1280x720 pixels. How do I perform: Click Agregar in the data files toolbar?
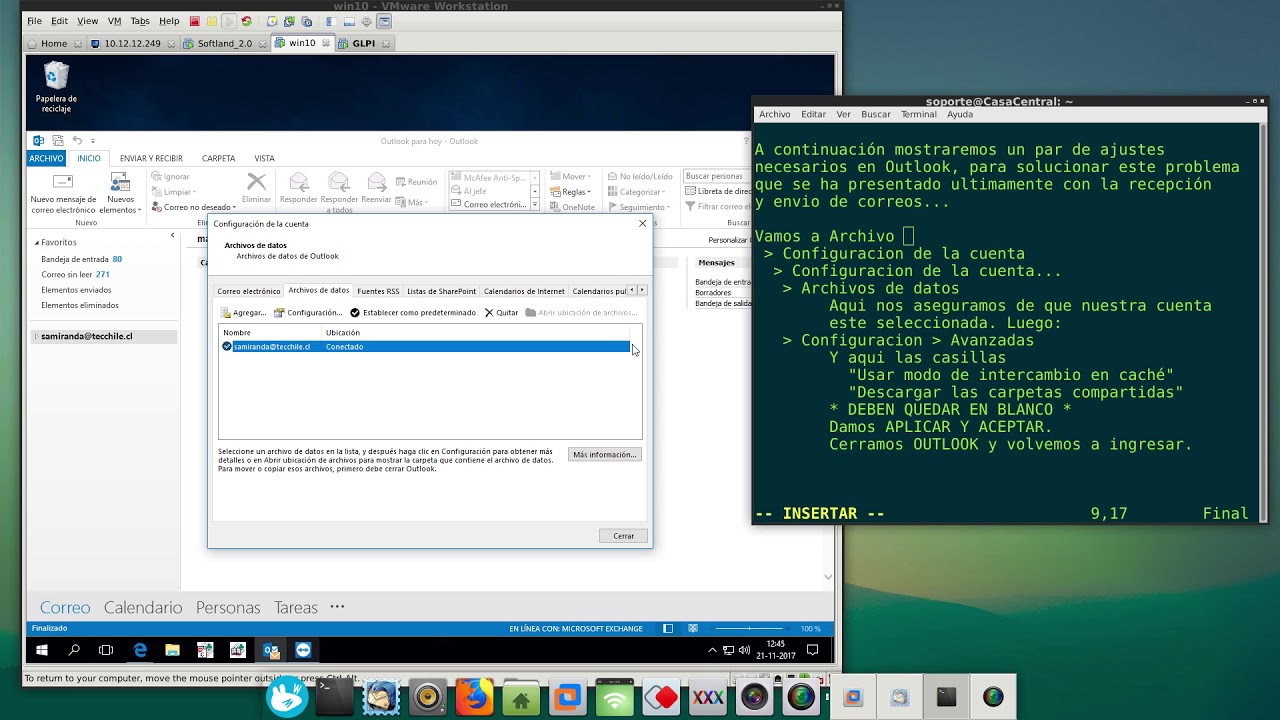pyautogui.click(x=244, y=313)
